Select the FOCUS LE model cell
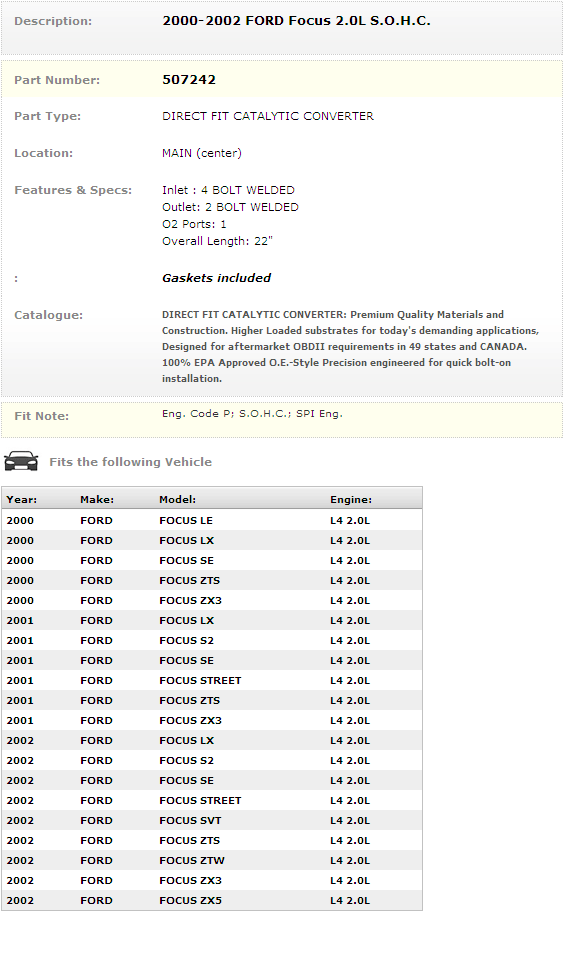The width and height of the screenshot is (570, 961). [186, 520]
